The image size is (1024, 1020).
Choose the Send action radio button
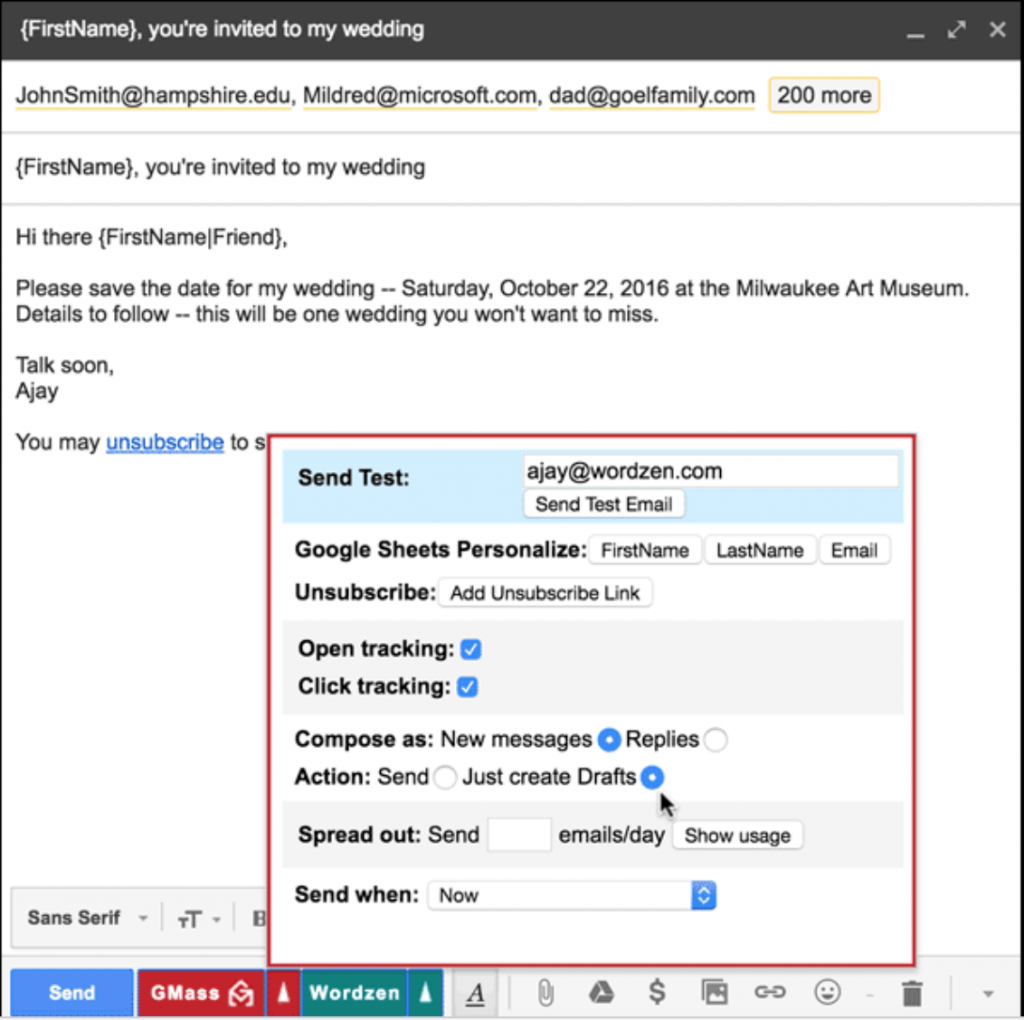pyautogui.click(x=445, y=777)
